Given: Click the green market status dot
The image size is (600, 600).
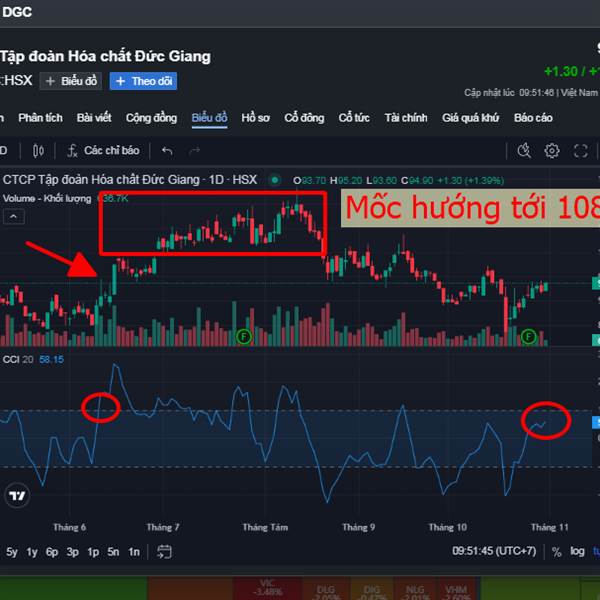Looking at the screenshot, I should pyautogui.click(x=275, y=179).
